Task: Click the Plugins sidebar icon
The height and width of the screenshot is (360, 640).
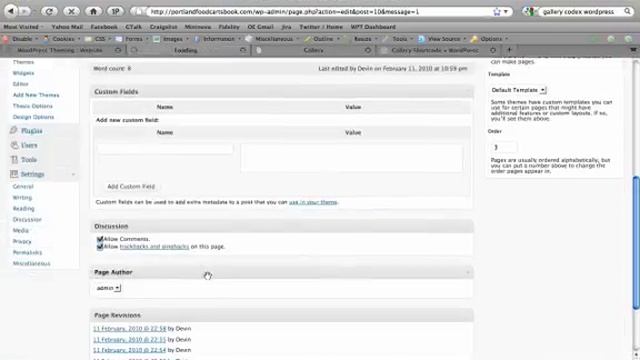Action: click(x=13, y=130)
